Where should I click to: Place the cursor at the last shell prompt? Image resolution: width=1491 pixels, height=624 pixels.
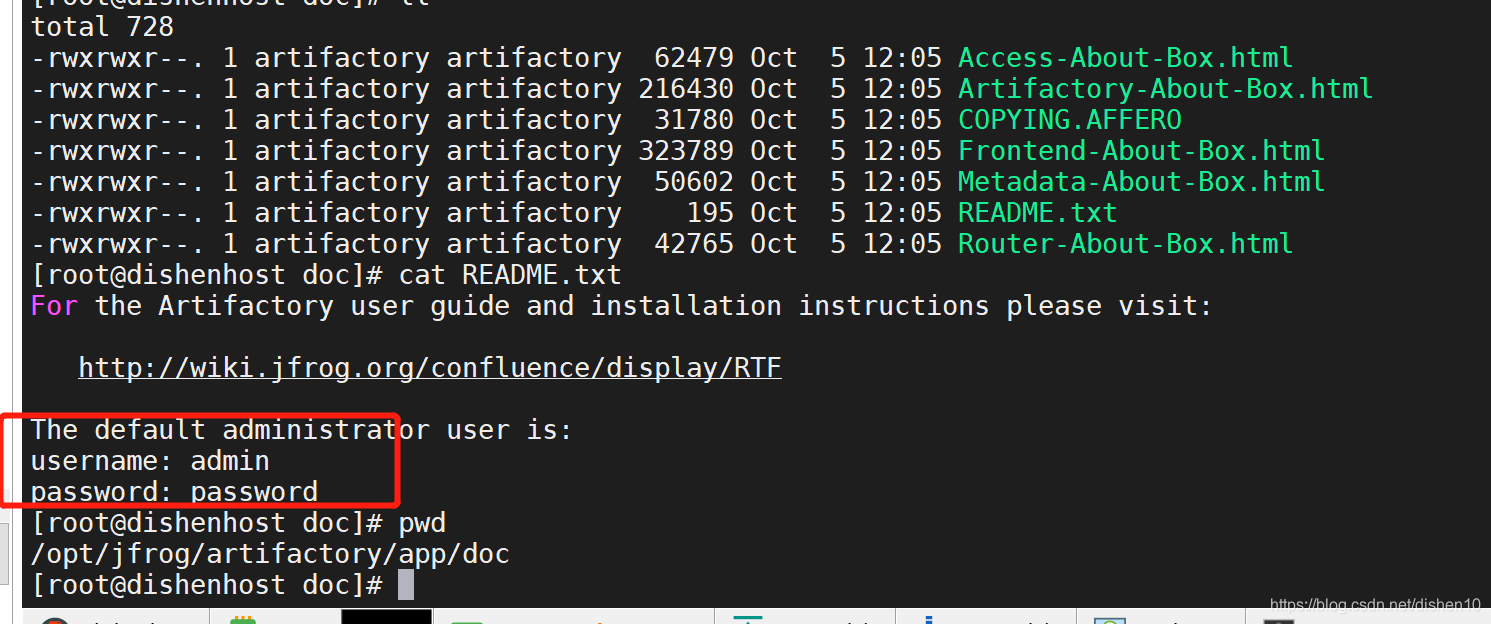coord(405,585)
